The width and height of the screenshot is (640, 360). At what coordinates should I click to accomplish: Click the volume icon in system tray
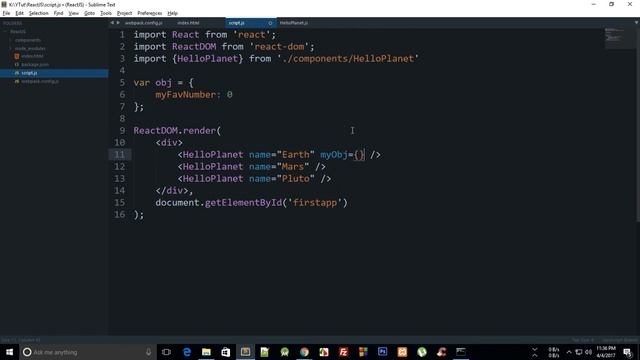click(x=588, y=352)
